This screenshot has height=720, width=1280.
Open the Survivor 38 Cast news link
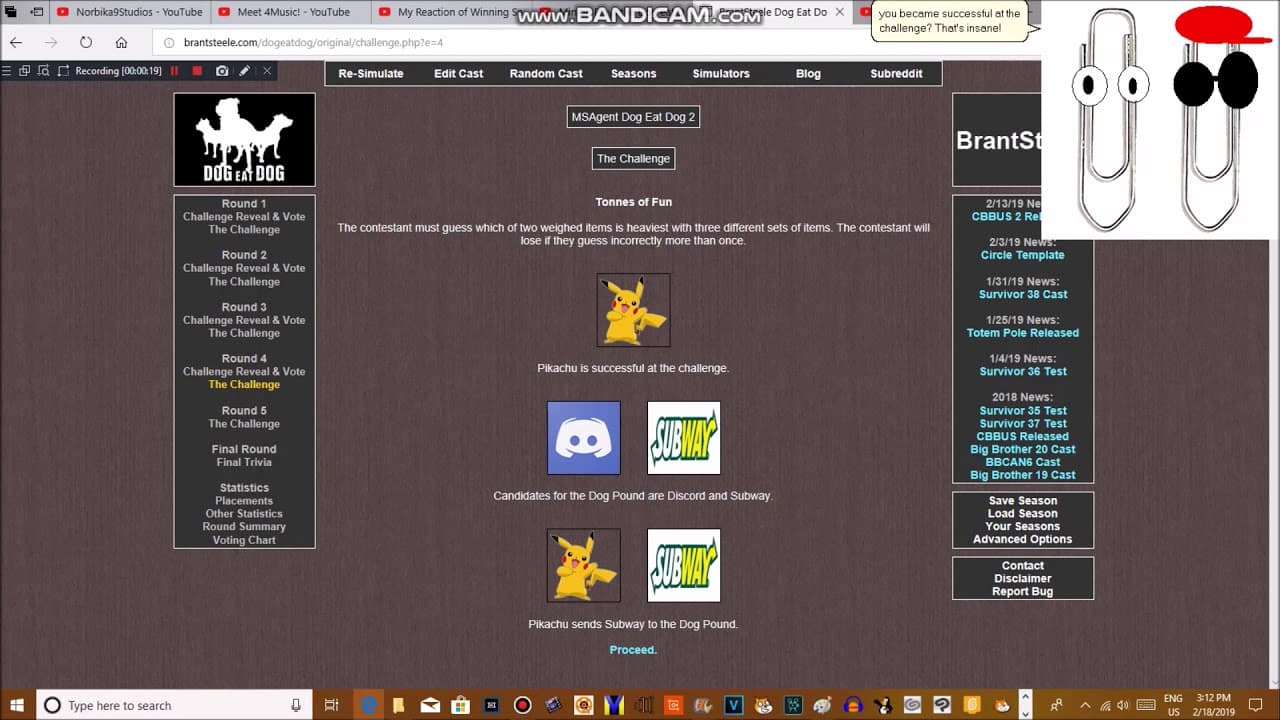tap(1022, 294)
